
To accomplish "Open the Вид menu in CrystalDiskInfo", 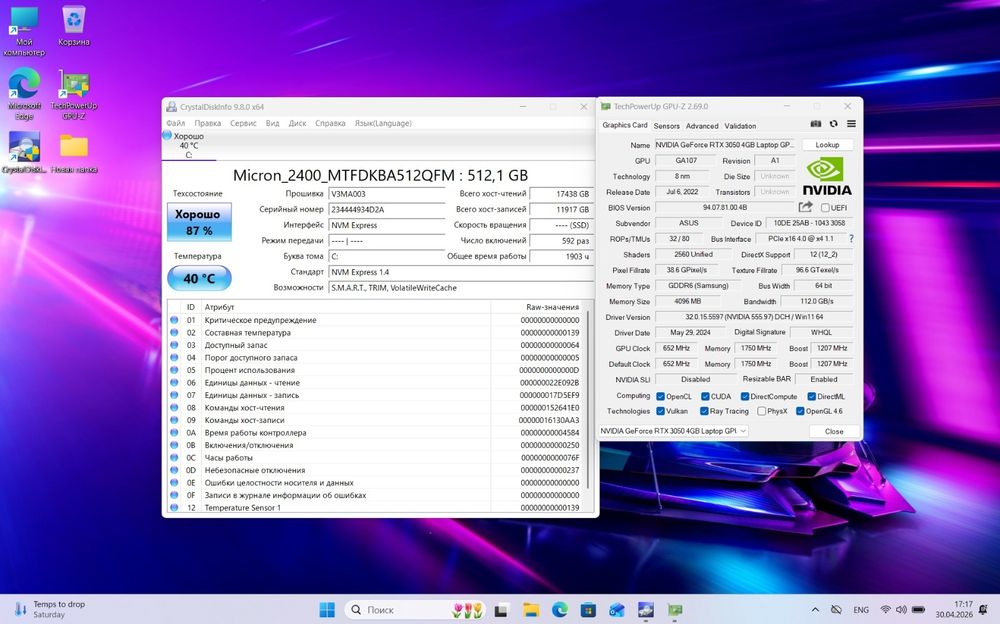I will (x=272, y=123).
